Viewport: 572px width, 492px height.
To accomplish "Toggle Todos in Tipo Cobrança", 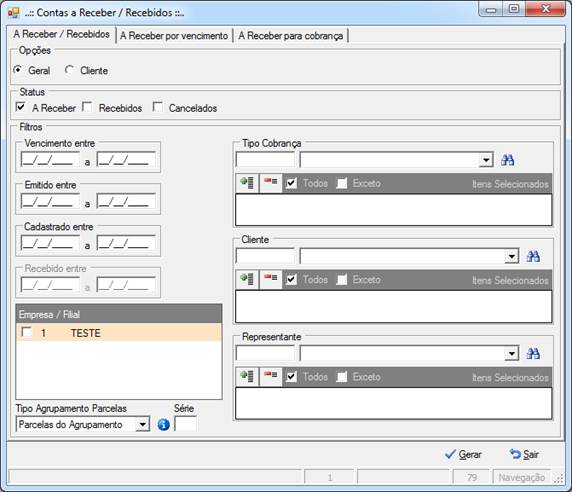I will [x=291, y=183].
